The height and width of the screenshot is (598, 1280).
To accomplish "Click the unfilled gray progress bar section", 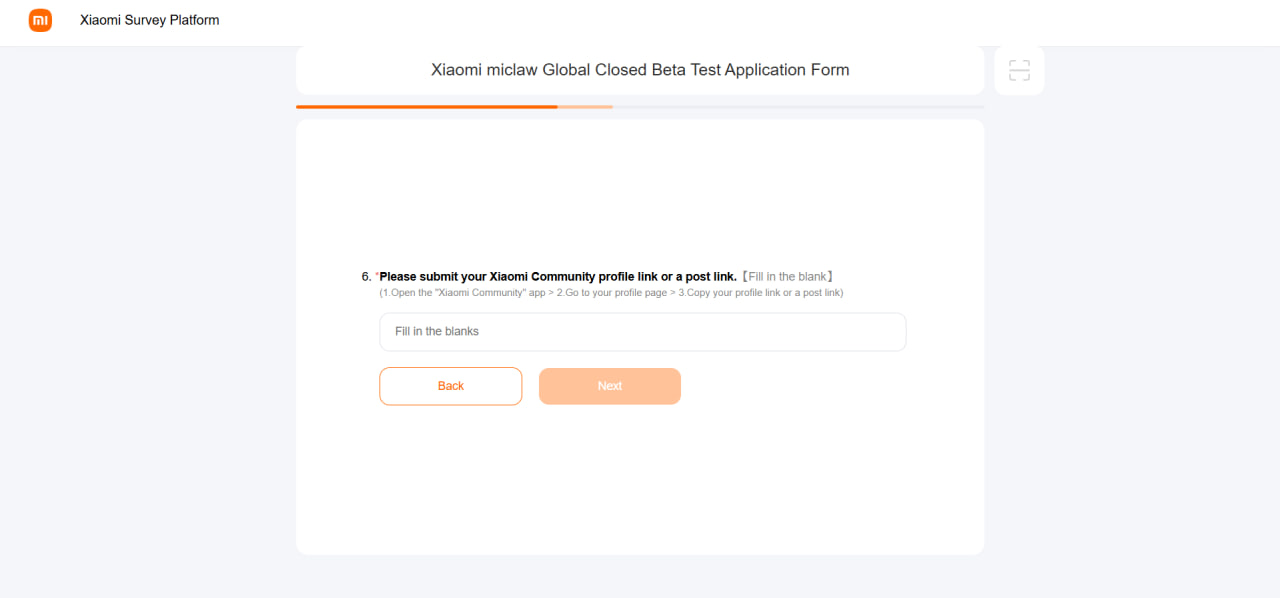I will coord(798,106).
